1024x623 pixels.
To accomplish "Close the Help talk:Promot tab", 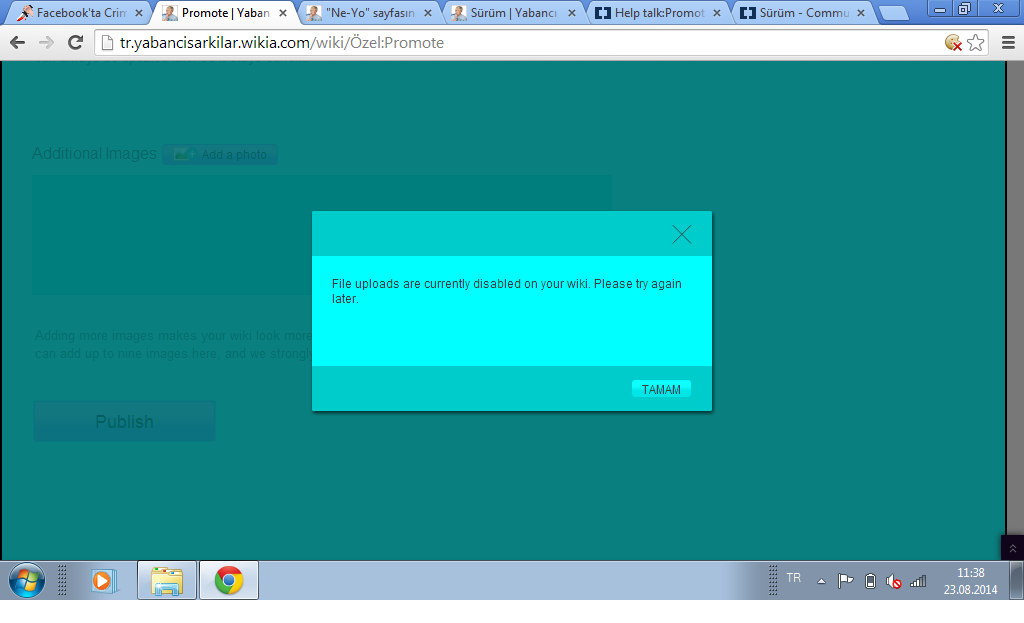I will click(x=716, y=13).
